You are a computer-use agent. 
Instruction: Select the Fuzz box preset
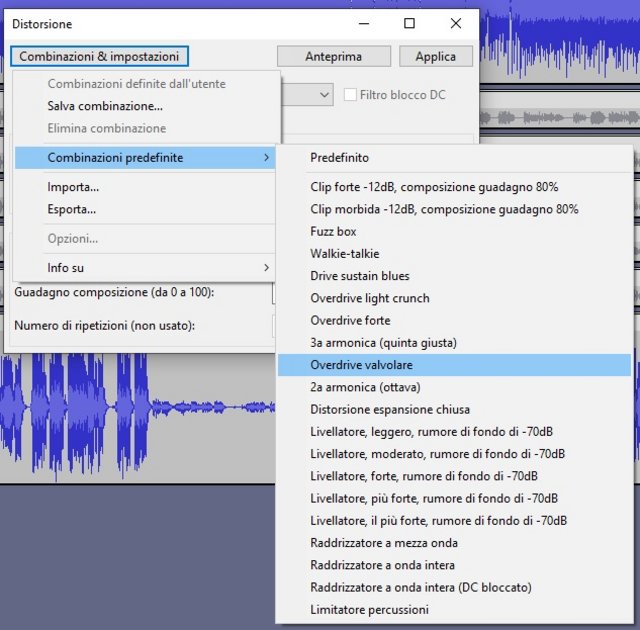click(333, 231)
